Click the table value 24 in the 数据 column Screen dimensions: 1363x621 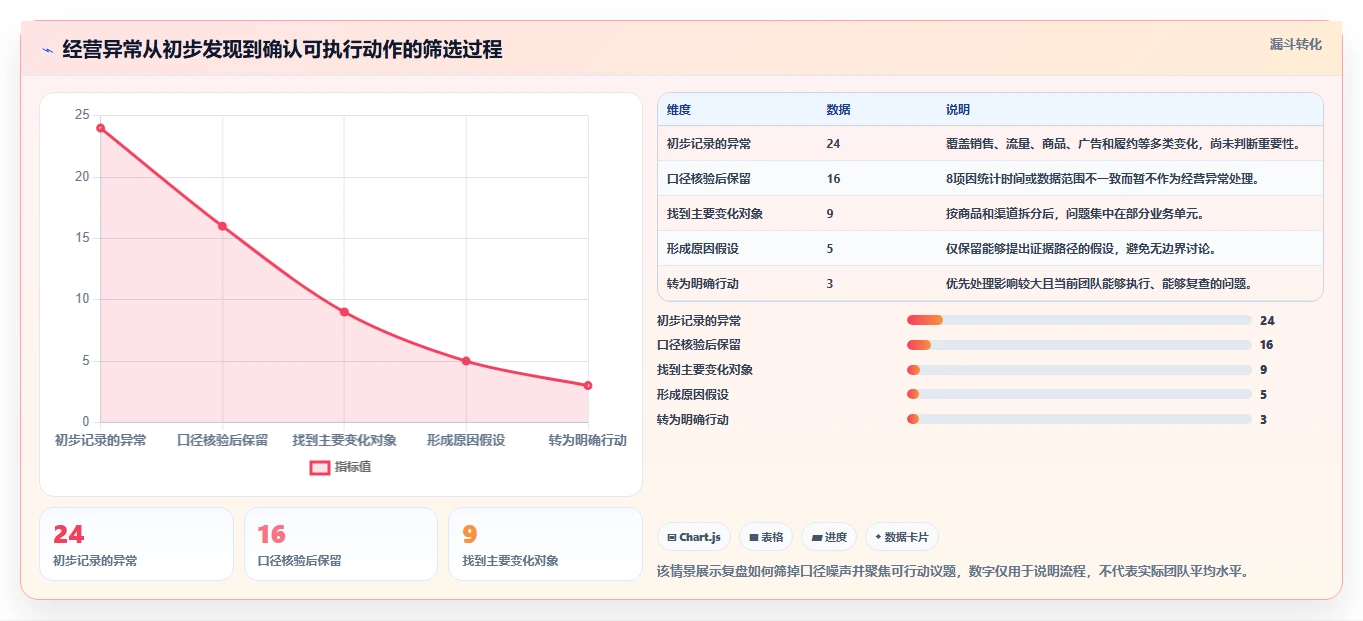coord(834,144)
